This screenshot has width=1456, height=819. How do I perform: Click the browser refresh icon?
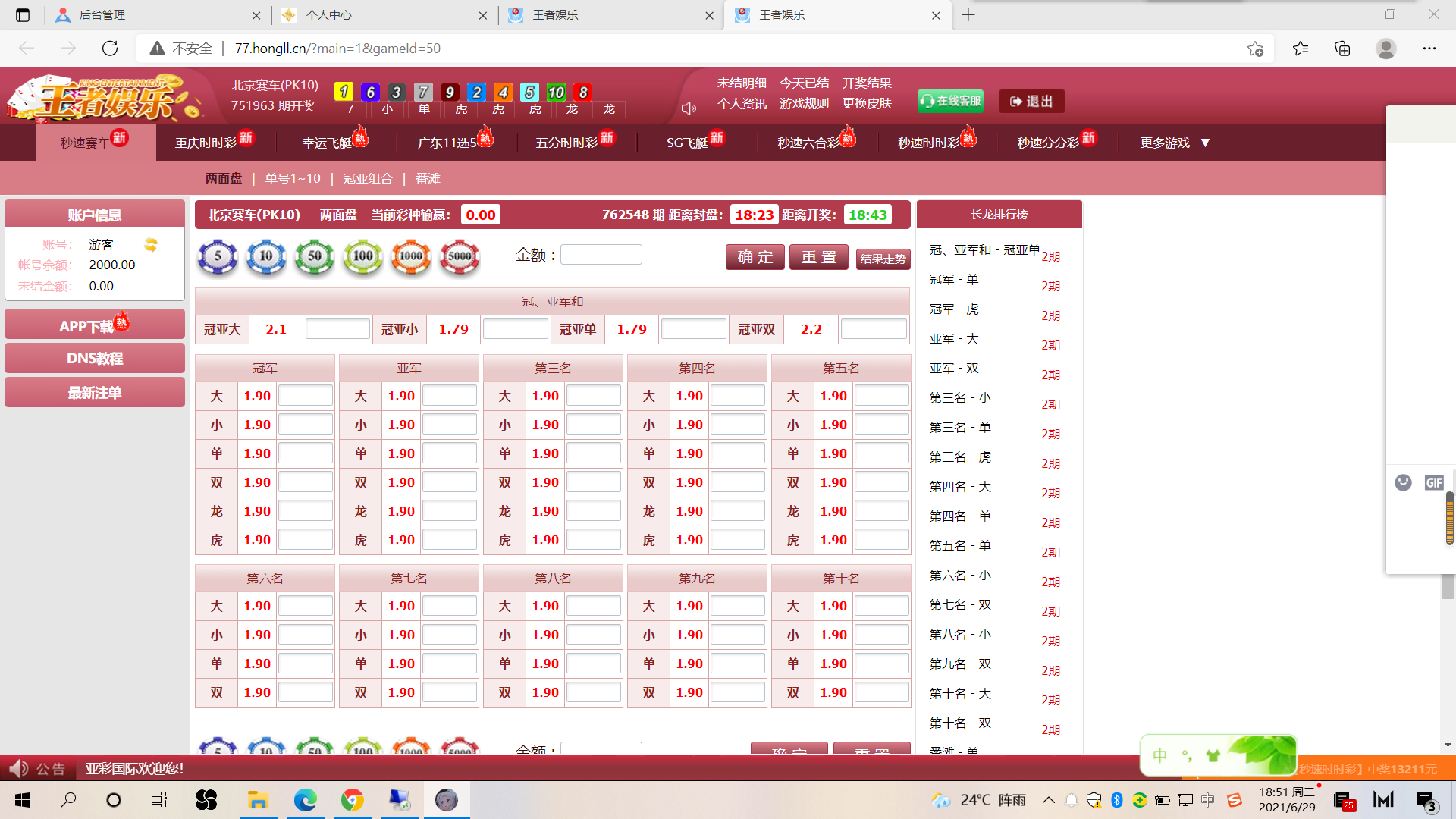[110, 49]
